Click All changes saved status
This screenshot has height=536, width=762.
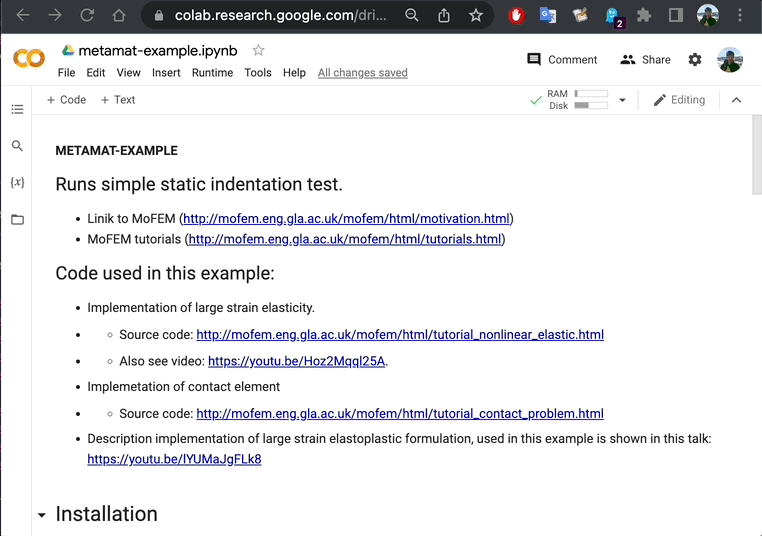[x=363, y=73]
